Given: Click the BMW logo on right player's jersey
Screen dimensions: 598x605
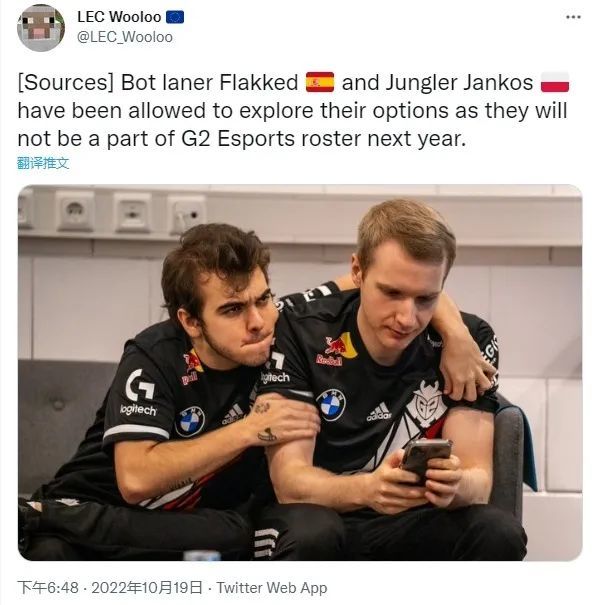Looking at the screenshot, I should click(331, 404).
